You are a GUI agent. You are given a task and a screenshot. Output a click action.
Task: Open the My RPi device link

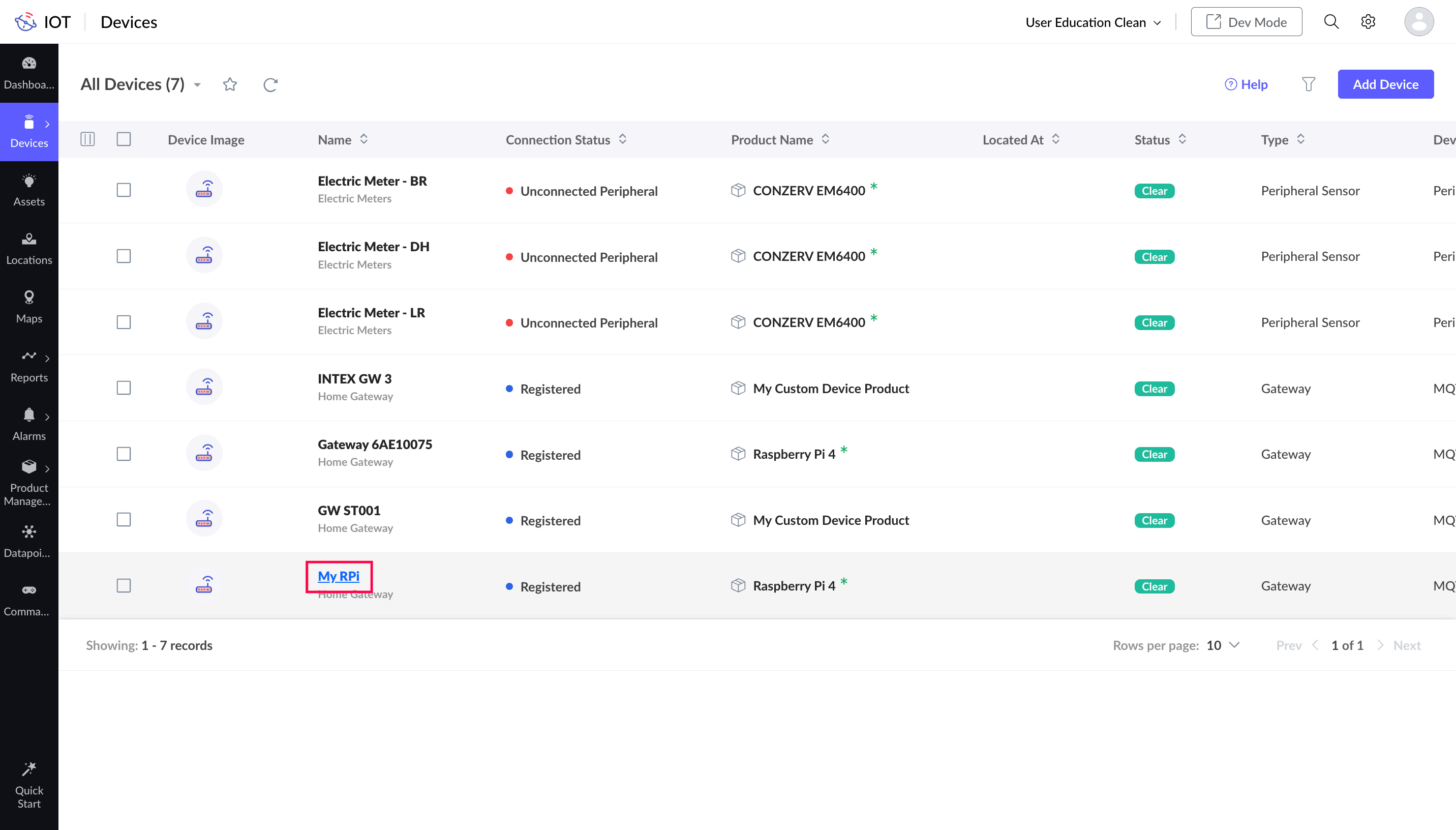pyautogui.click(x=339, y=576)
